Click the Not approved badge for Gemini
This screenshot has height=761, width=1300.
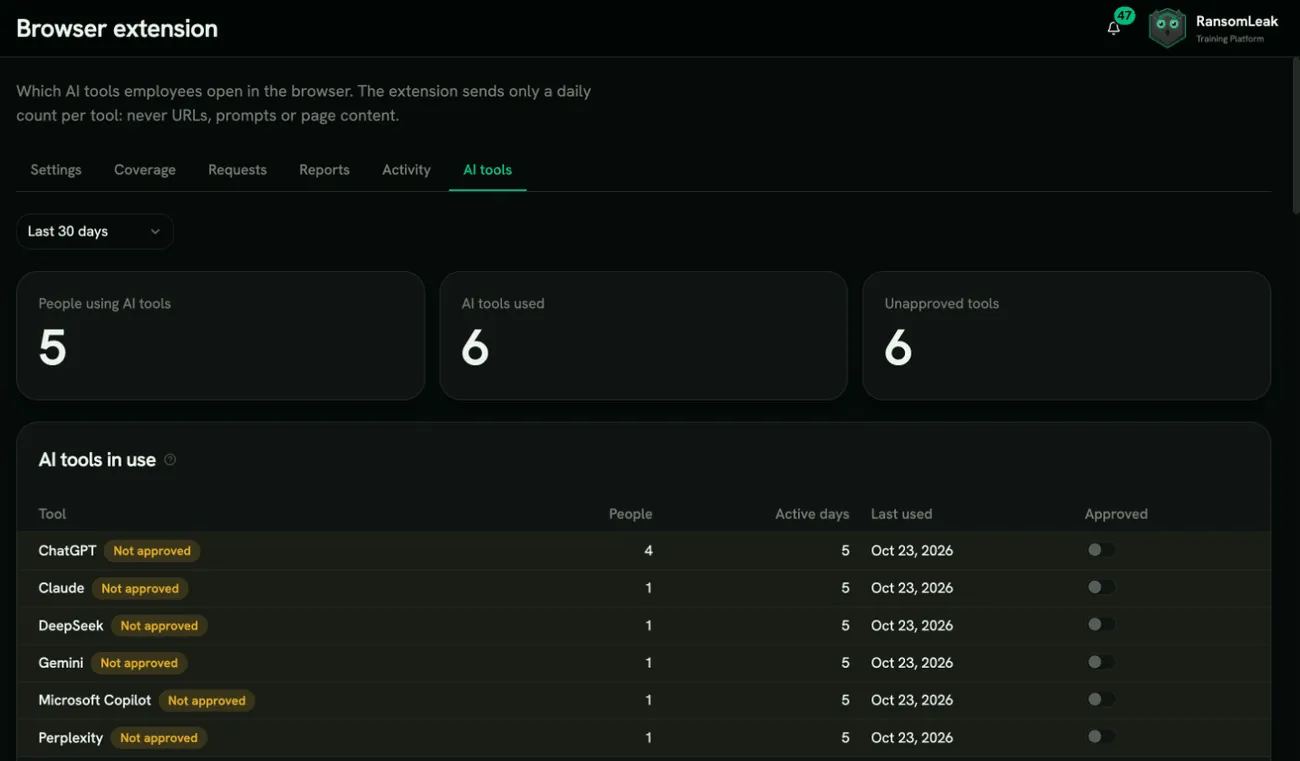139,663
